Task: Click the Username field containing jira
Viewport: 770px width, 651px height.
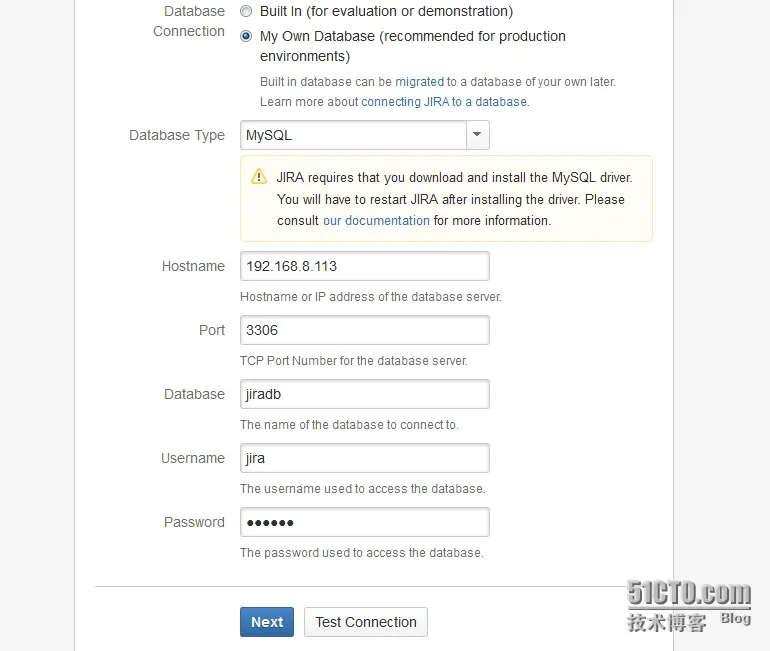Action: point(364,458)
